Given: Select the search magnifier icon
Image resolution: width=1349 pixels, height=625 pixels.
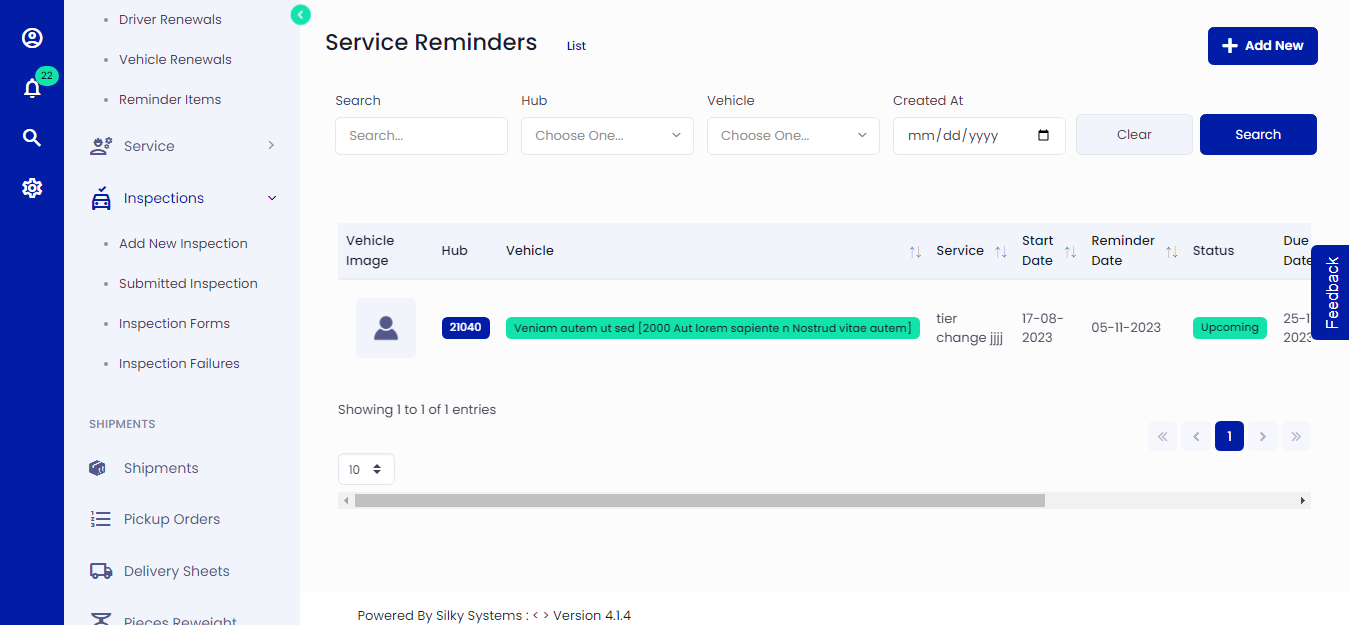Looking at the screenshot, I should coord(32,137).
